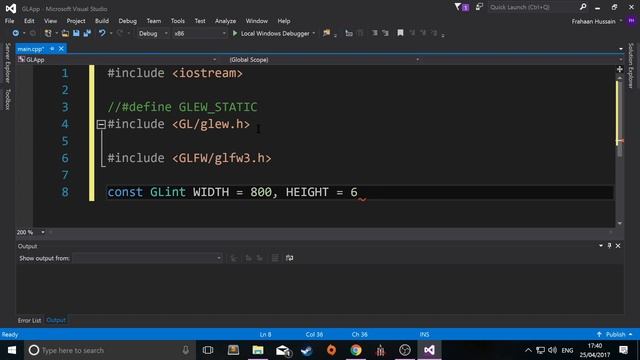Click the vertical editor scrollbar thumb
640x360 pixels.
pyautogui.click(x=620, y=118)
